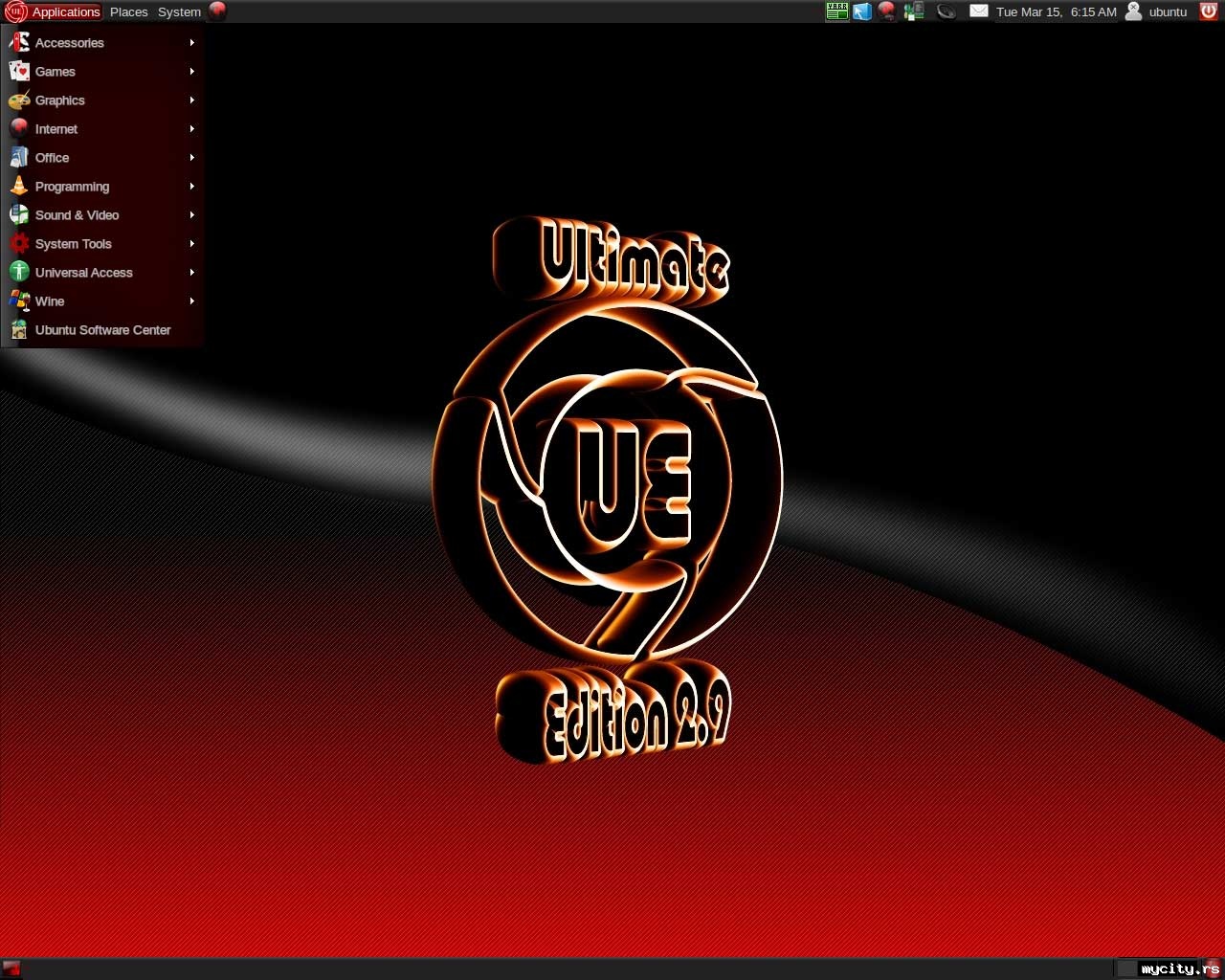Open the mail envelope indicator

(979, 11)
